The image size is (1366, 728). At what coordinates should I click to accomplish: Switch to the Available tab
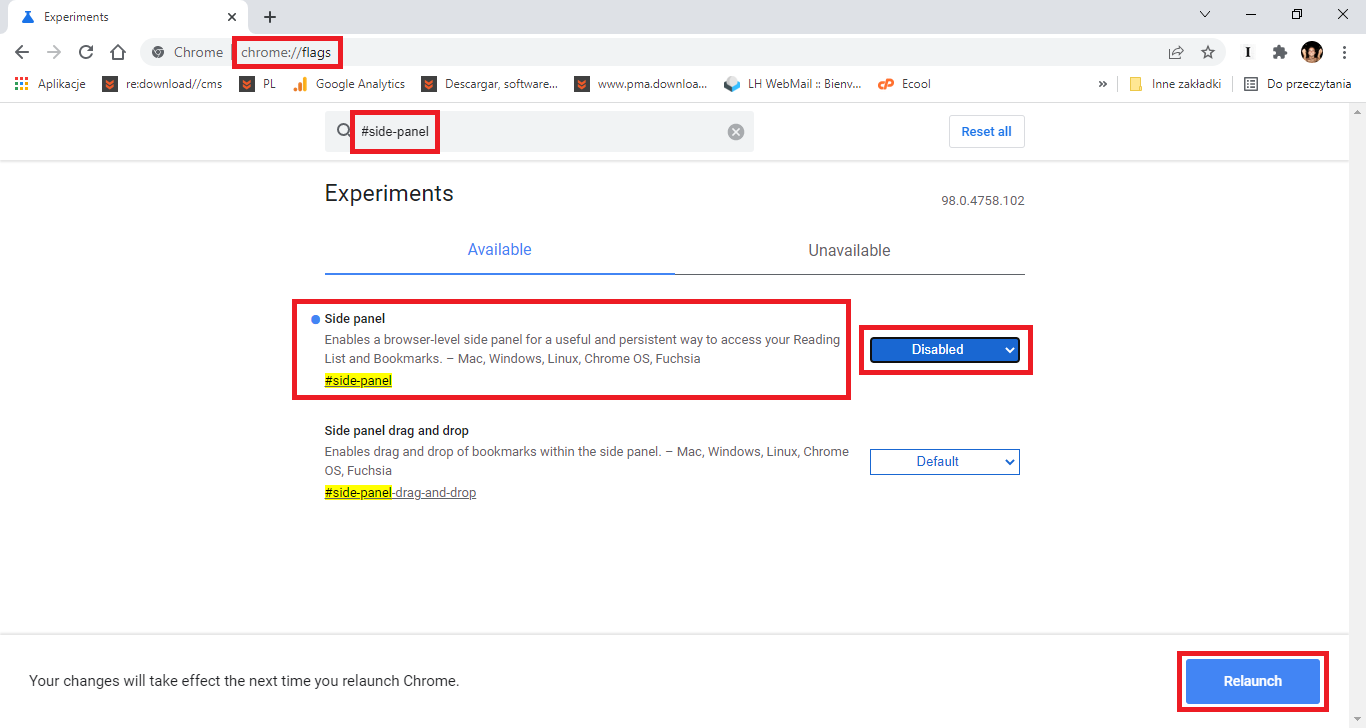coord(500,250)
